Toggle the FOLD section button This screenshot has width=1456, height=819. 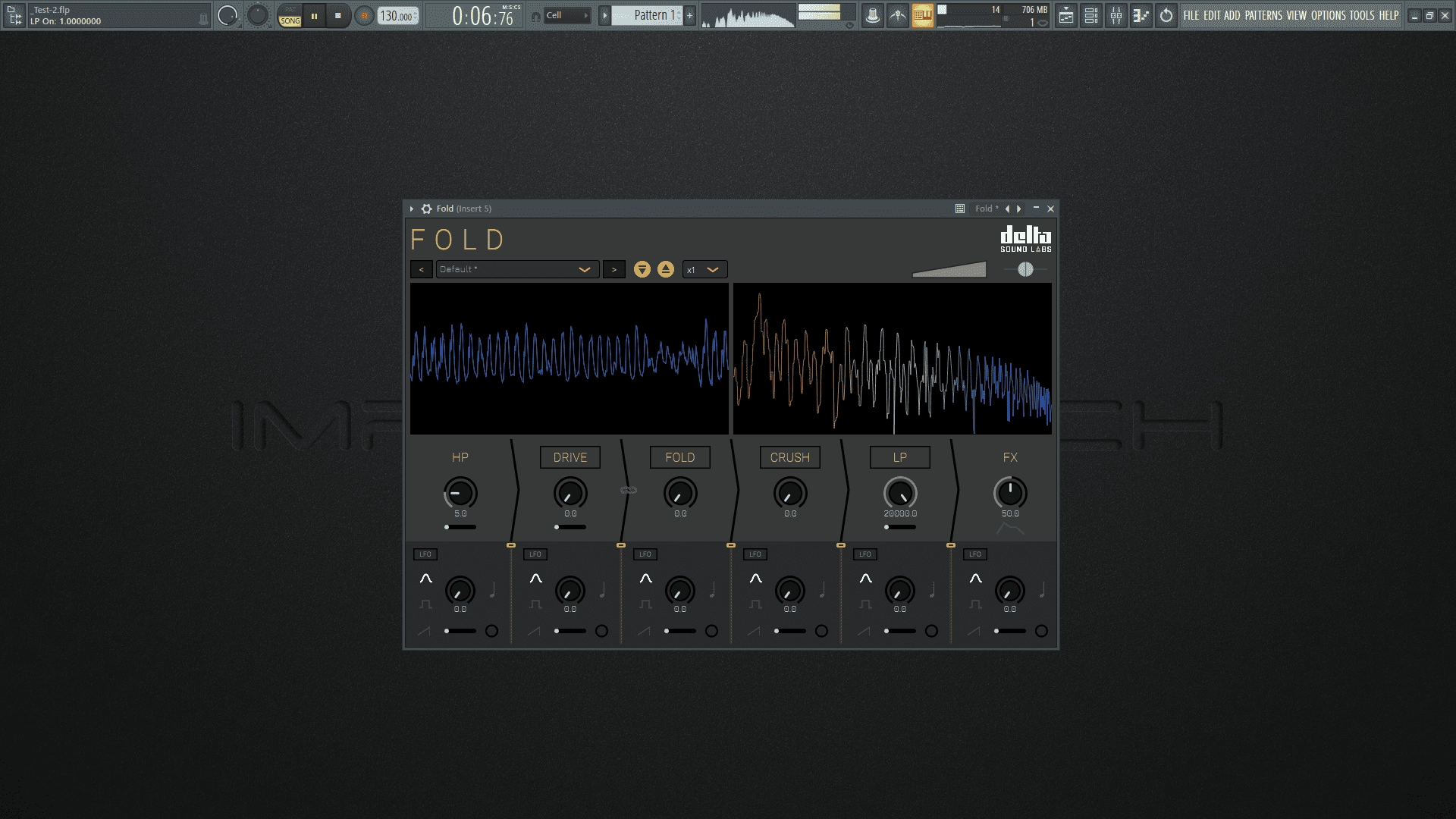click(x=680, y=457)
